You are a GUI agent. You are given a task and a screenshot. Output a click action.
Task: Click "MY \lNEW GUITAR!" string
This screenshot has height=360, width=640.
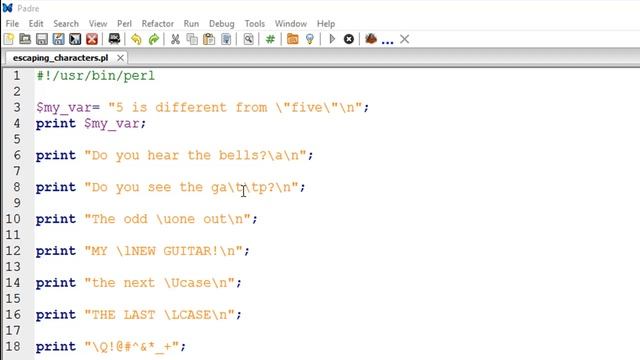point(163,251)
